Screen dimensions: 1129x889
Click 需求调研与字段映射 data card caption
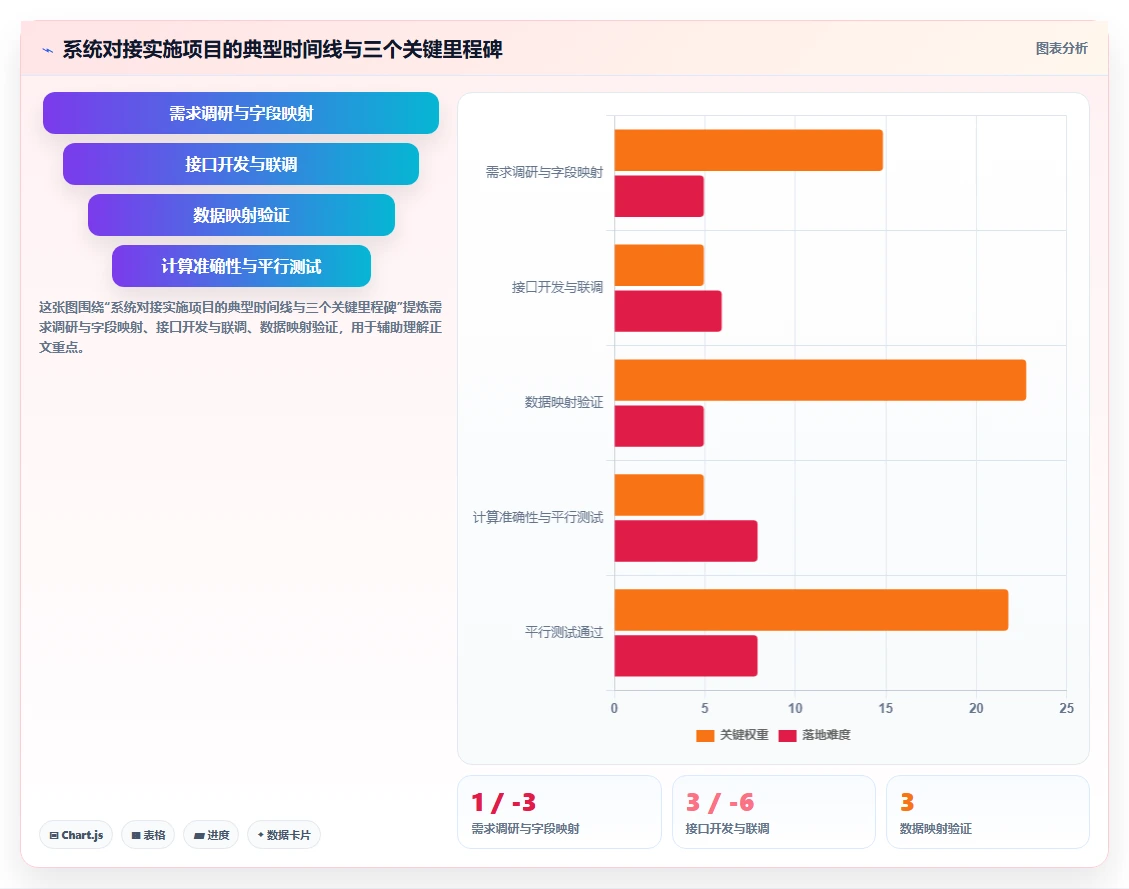point(525,829)
